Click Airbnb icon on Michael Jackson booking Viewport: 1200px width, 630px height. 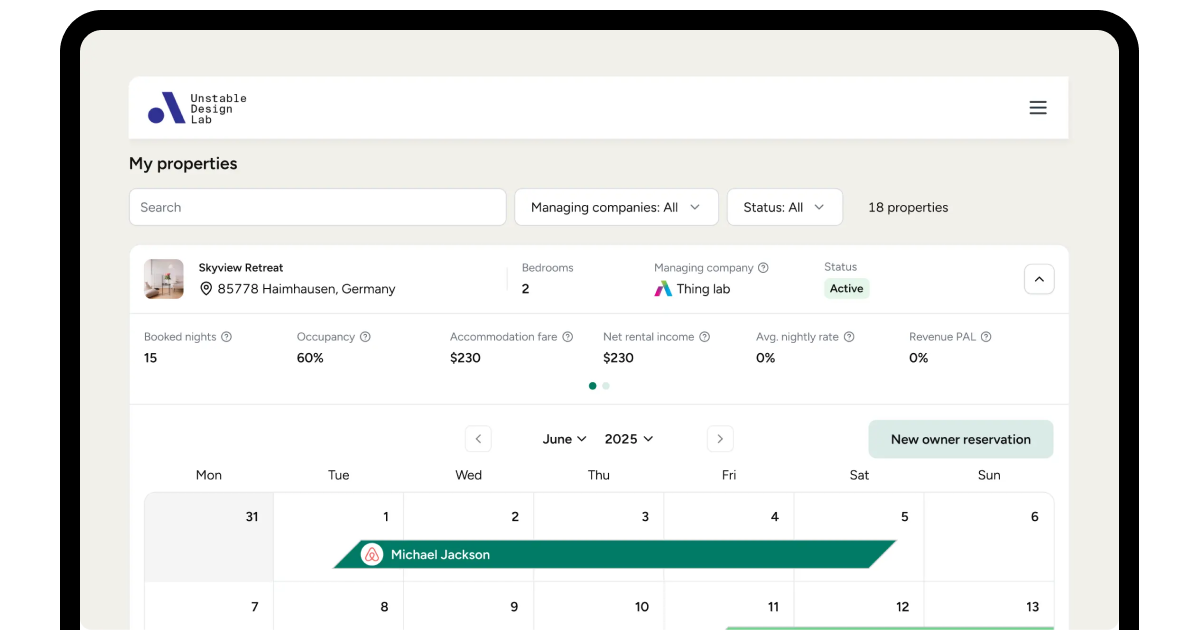[372, 554]
